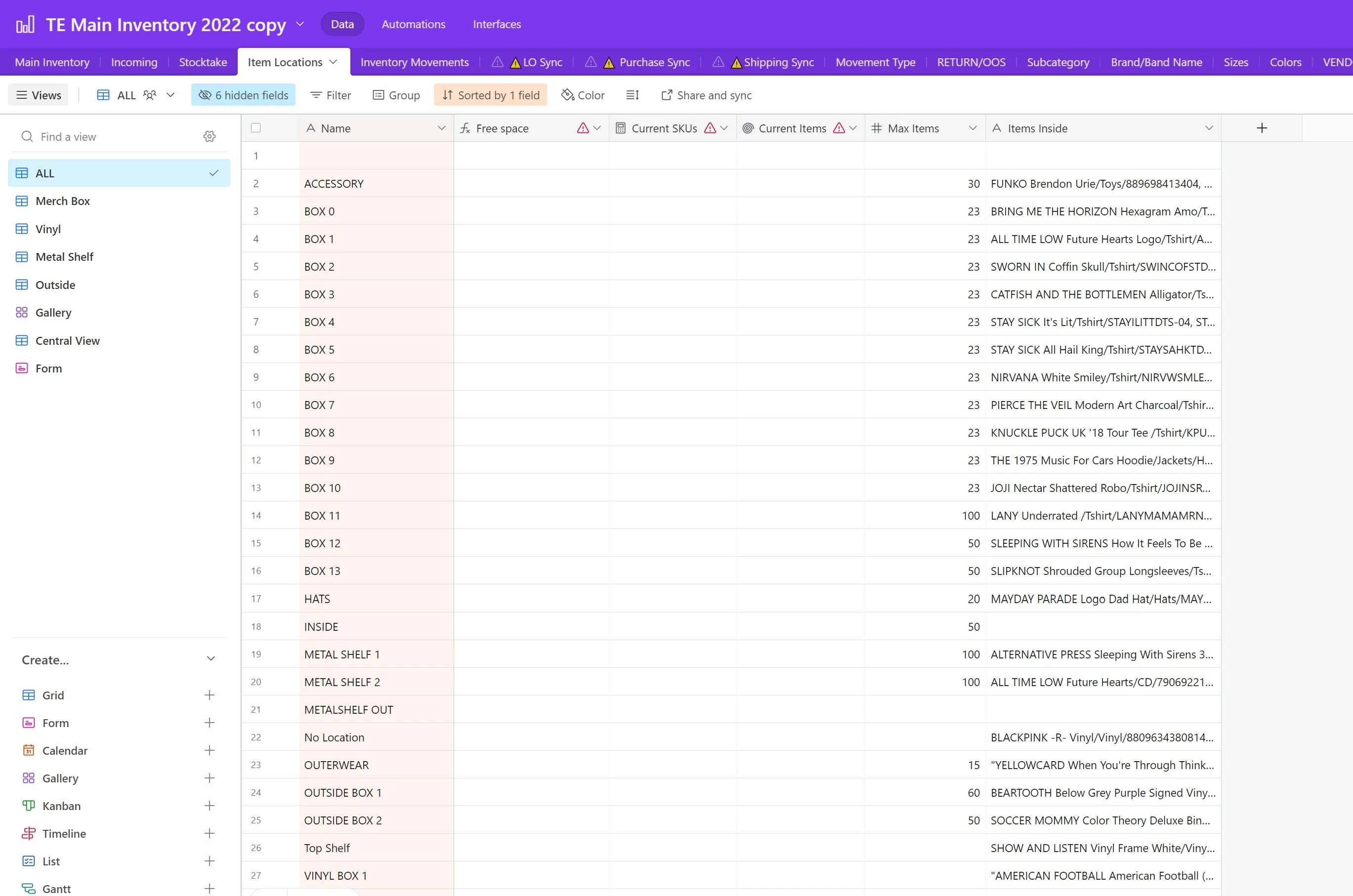Click the row height icon in toolbar

[632, 95]
